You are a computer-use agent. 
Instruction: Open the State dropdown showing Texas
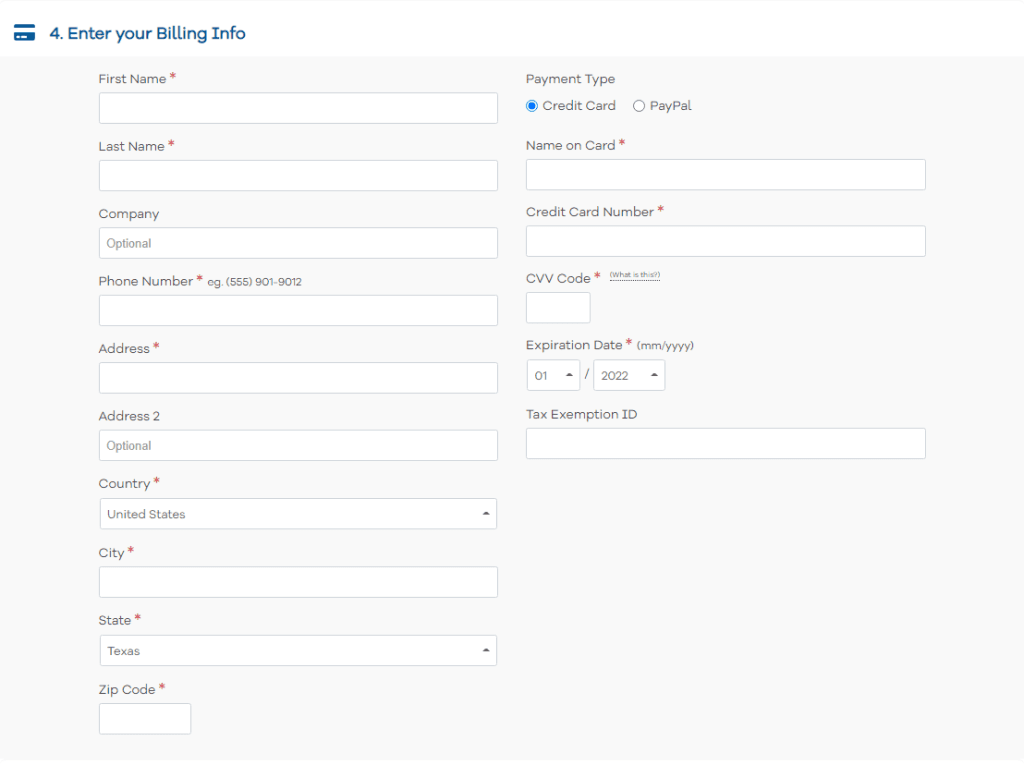point(298,650)
